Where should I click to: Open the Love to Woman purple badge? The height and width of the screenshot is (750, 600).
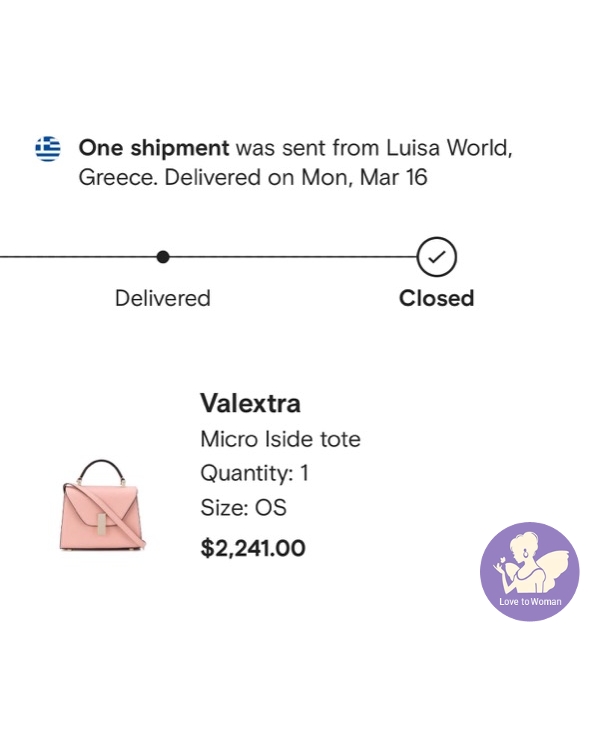pyautogui.click(x=530, y=571)
